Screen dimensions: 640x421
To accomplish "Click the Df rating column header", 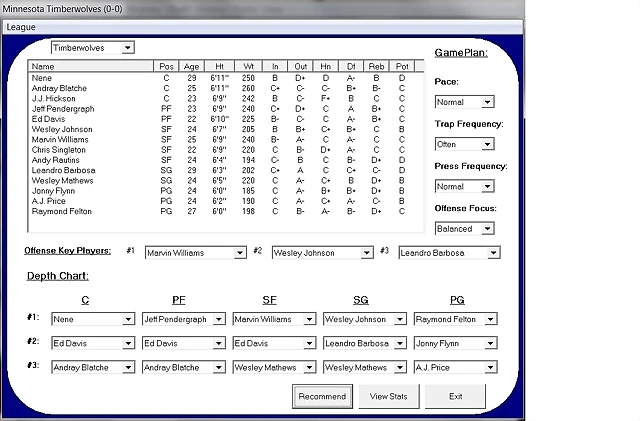I will [351, 66].
